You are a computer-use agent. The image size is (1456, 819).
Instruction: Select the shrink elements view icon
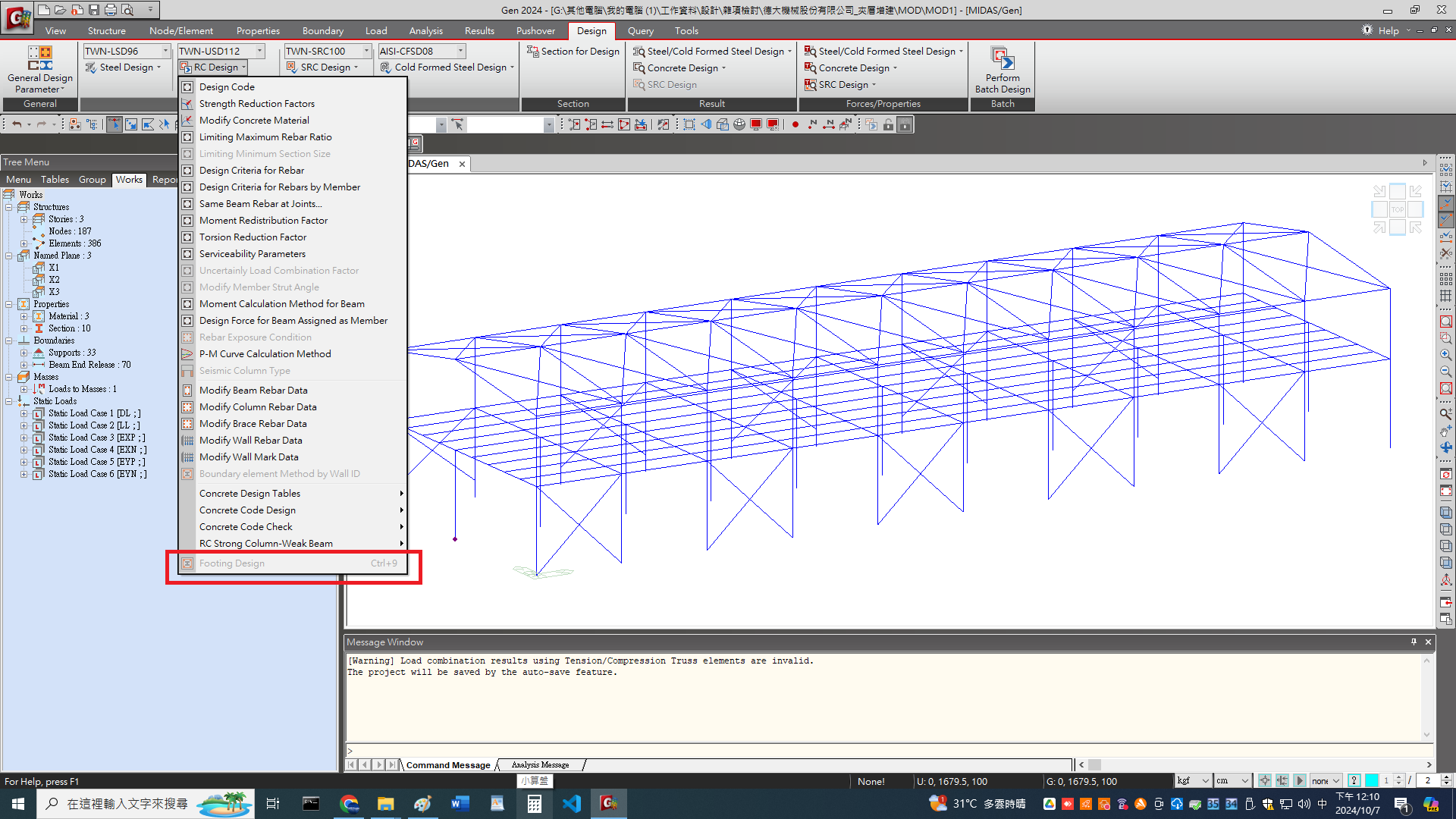(689, 124)
